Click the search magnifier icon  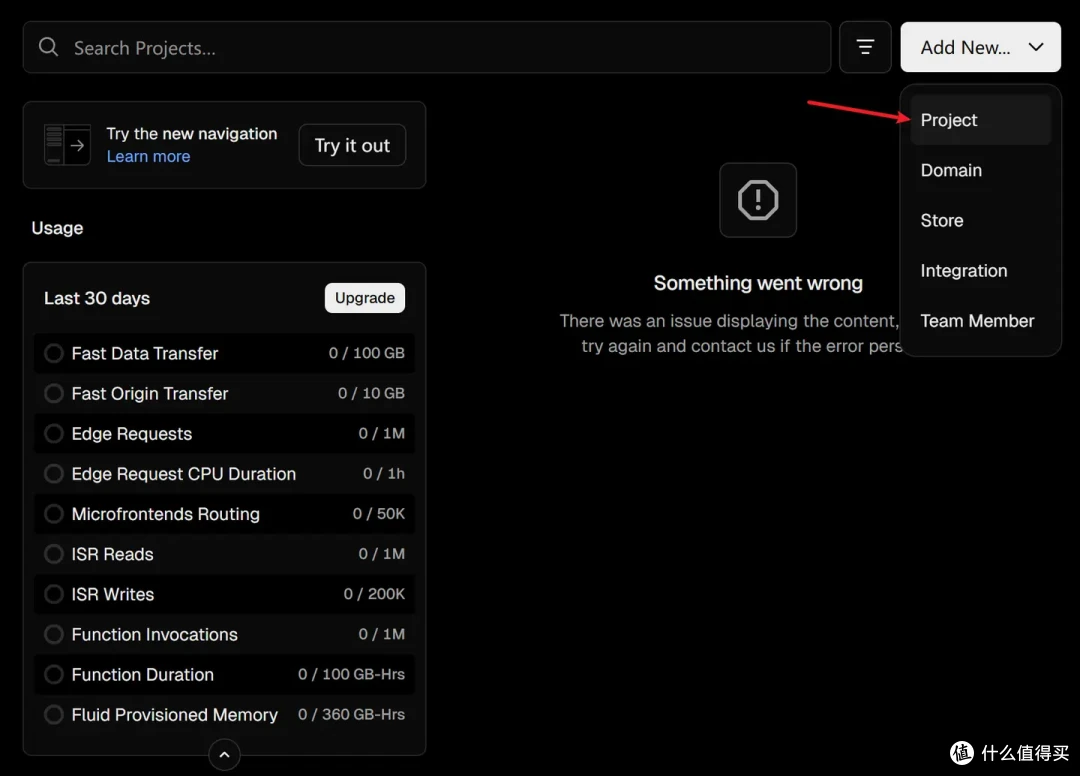48,47
